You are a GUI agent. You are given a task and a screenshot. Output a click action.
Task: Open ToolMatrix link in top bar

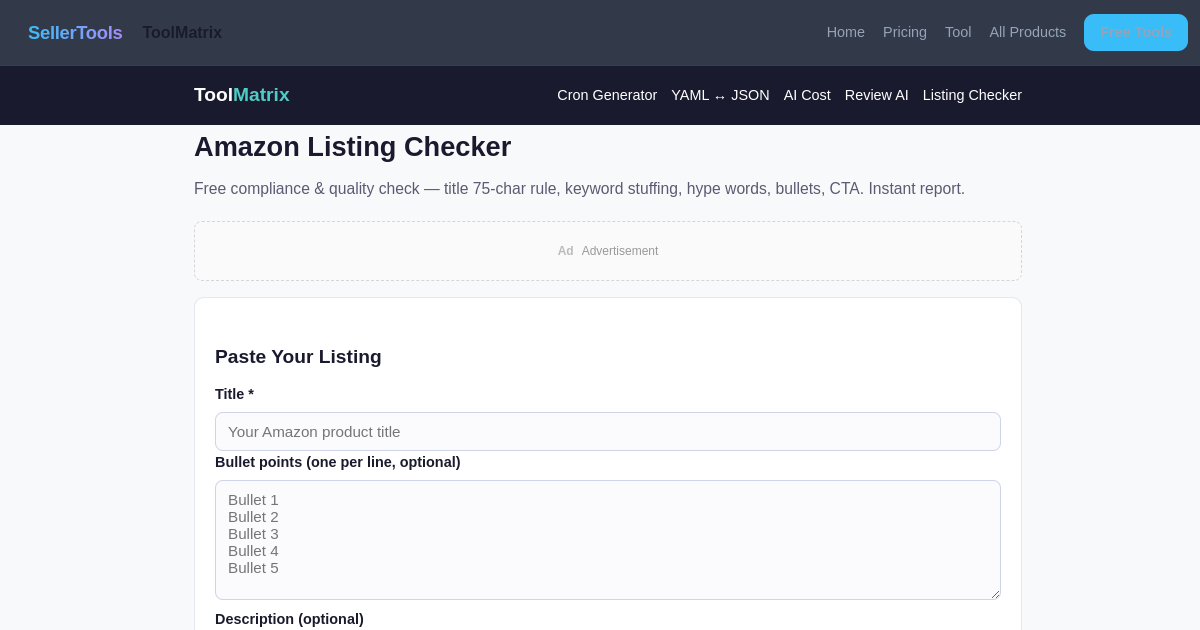click(x=182, y=33)
